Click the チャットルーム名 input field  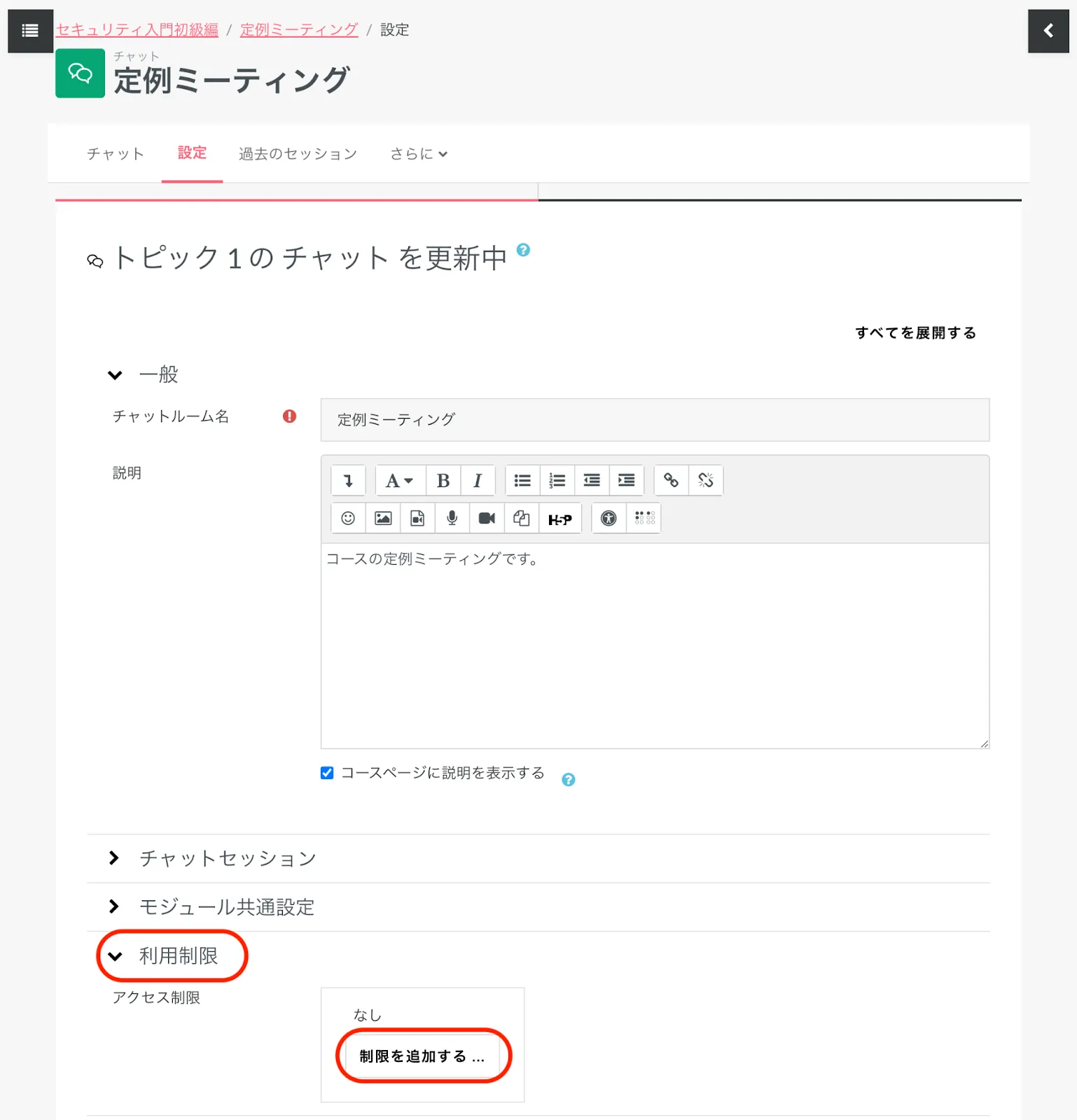coord(654,420)
